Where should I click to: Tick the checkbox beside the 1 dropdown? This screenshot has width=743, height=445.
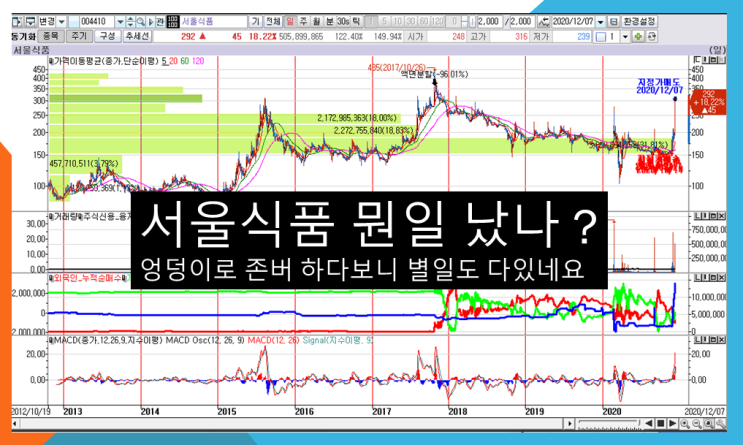[601, 37]
